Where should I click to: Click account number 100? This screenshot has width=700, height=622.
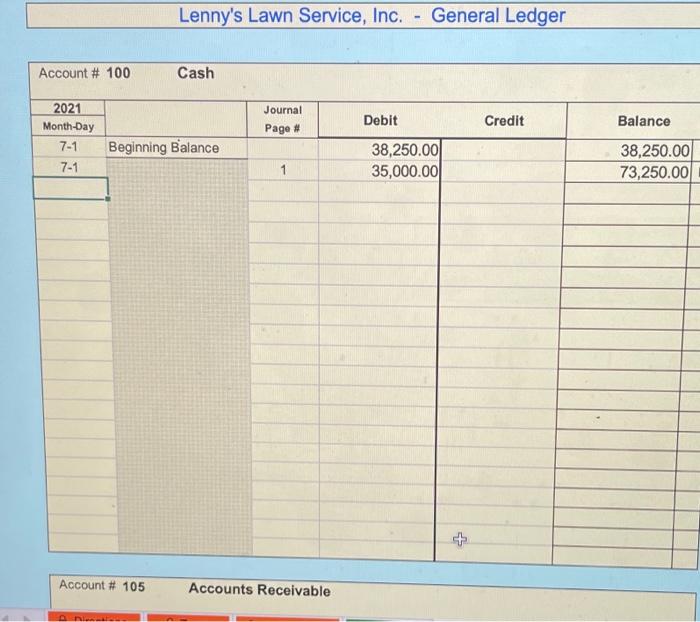(x=118, y=73)
